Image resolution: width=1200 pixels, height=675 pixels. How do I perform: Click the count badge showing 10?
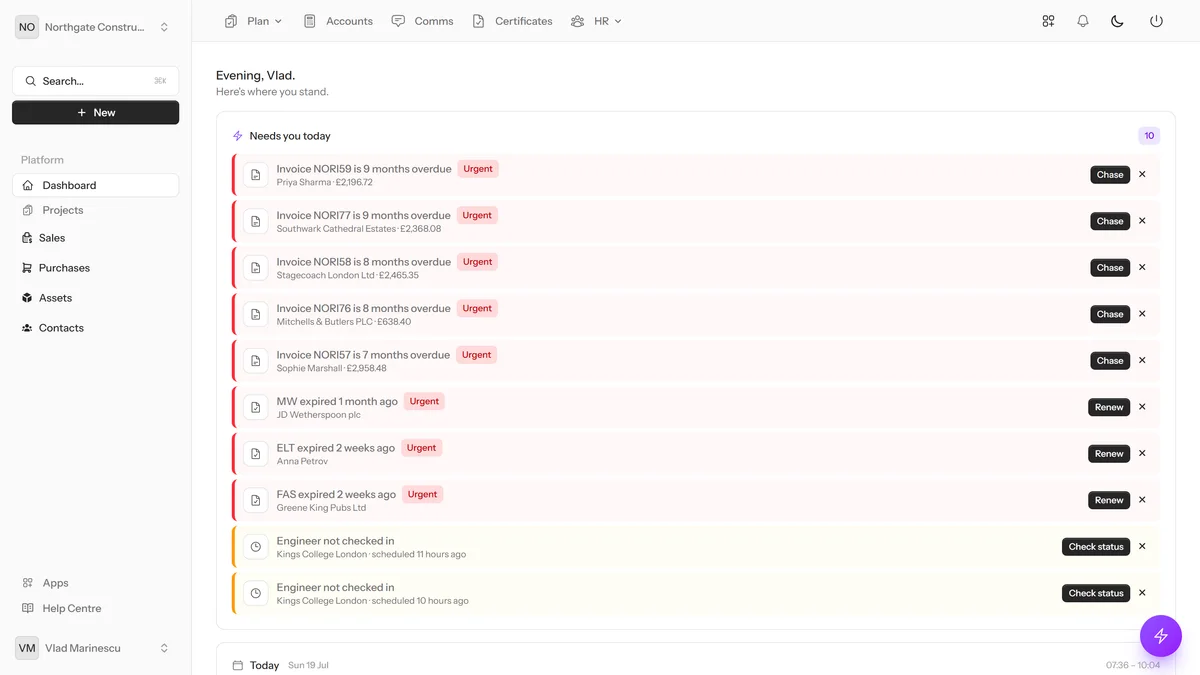[x=1149, y=136]
